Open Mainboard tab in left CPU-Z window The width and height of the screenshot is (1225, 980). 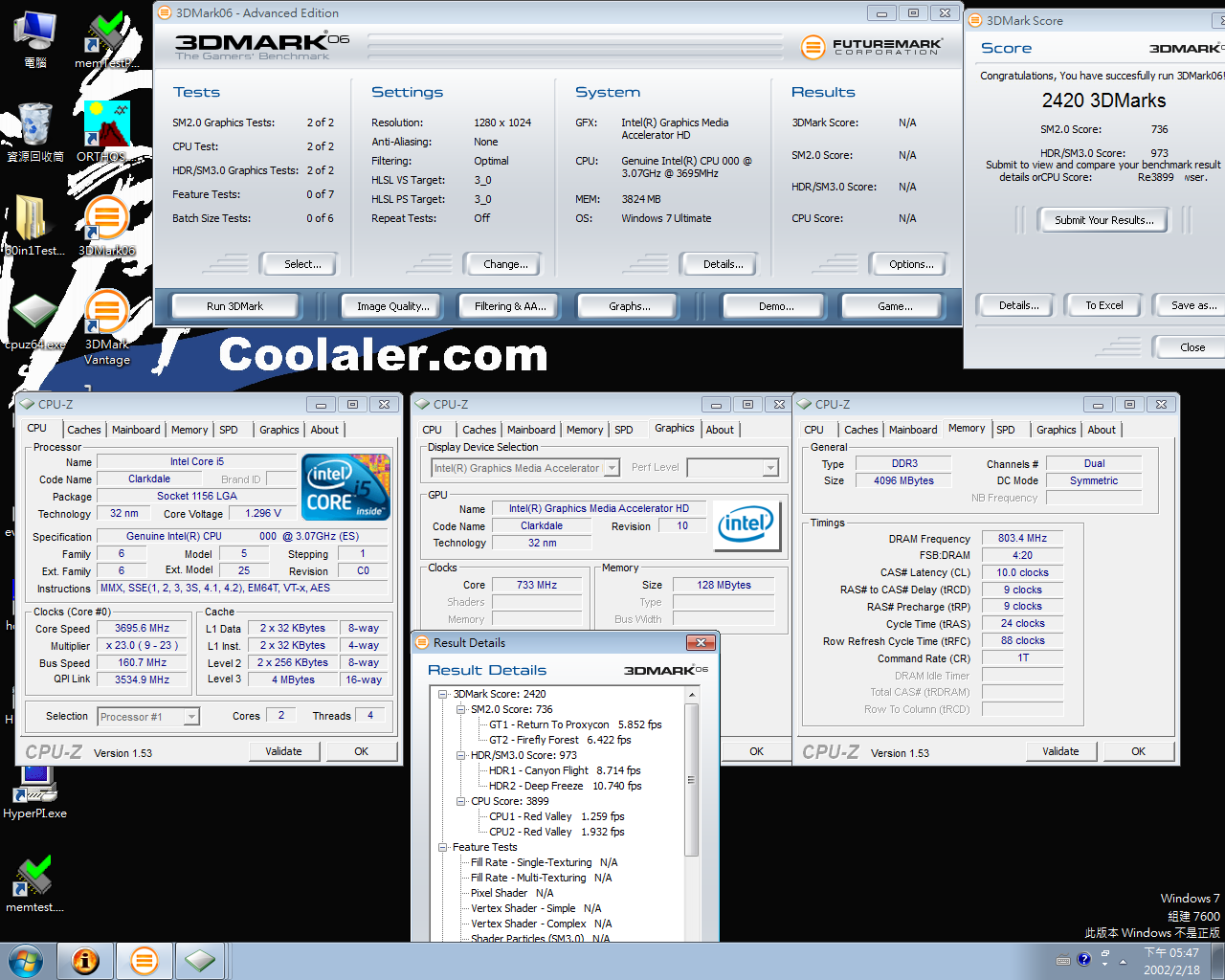pos(136,430)
